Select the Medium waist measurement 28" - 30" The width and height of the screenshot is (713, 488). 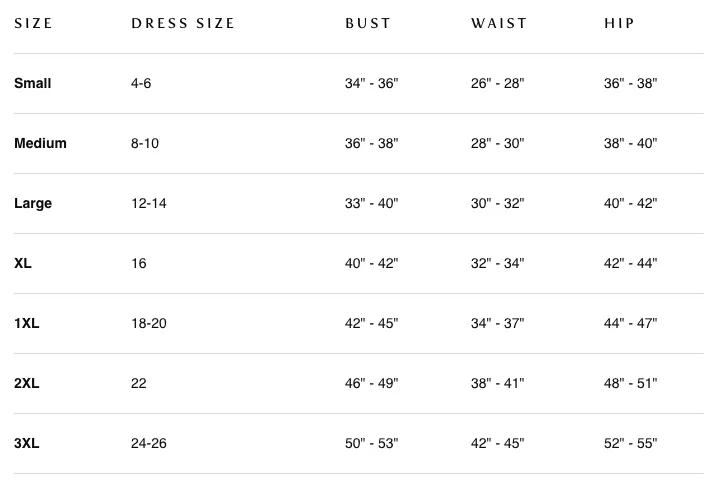coord(497,143)
